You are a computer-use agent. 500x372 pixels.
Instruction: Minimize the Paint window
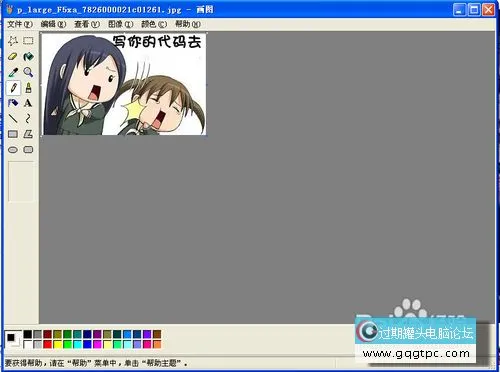[x=459, y=10]
